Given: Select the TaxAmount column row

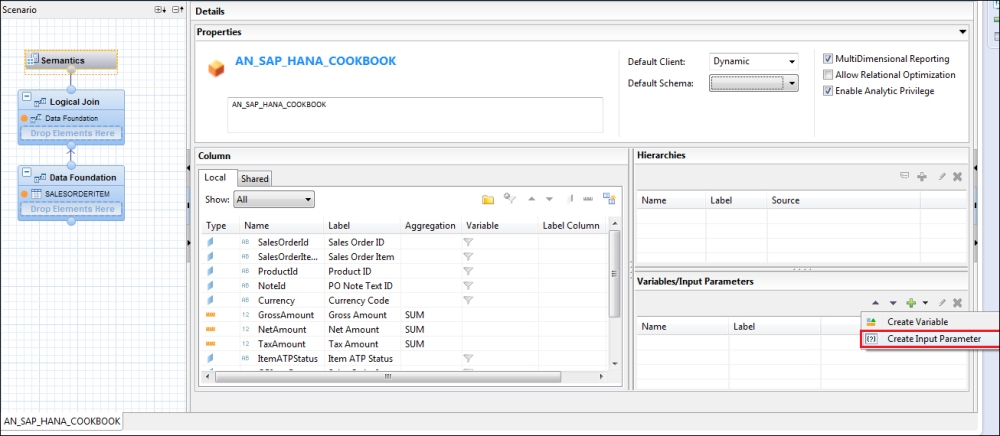Looking at the screenshot, I should (x=403, y=344).
